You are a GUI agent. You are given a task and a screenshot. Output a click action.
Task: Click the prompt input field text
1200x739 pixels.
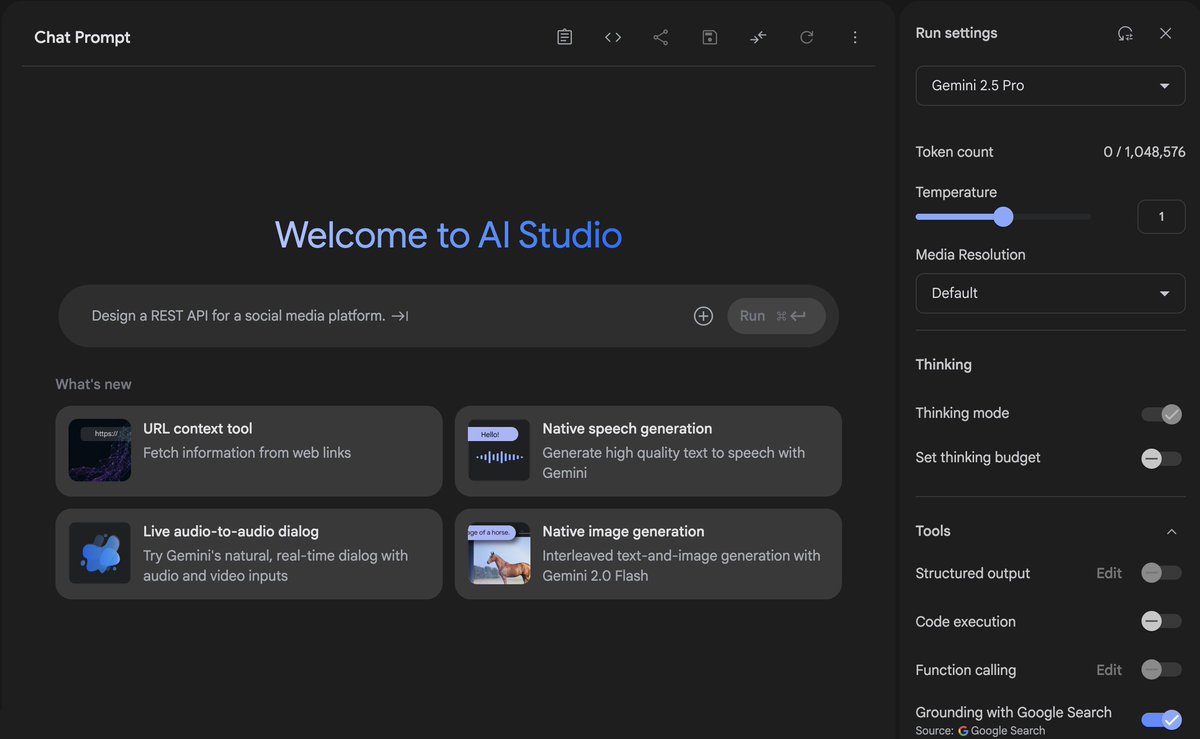coord(238,316)
